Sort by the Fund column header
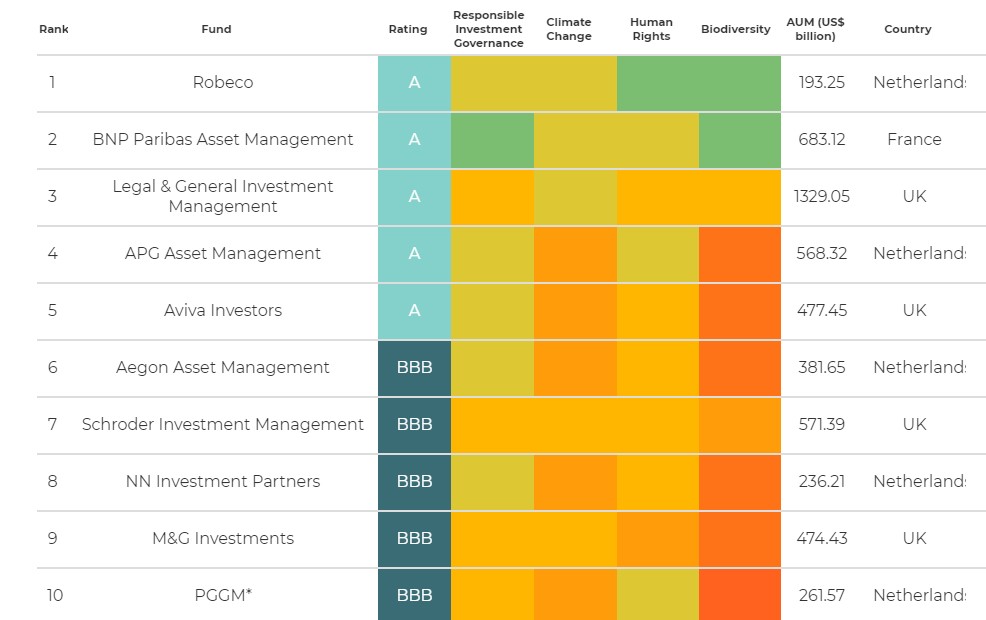Screen dimensions: 986x620 [216, 29]
